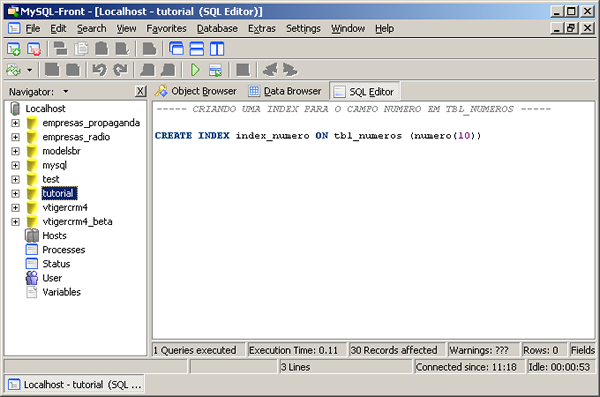Click '30 Records affected' in status bar
600x397 pixels.
pyautogui.click(x=394, y=350)
